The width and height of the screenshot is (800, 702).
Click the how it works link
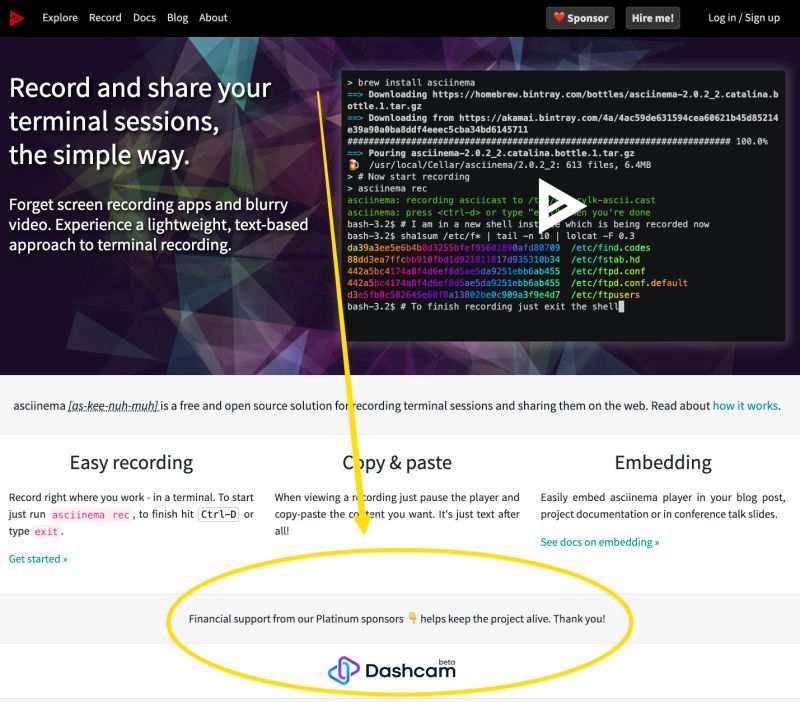coord(745,406)
